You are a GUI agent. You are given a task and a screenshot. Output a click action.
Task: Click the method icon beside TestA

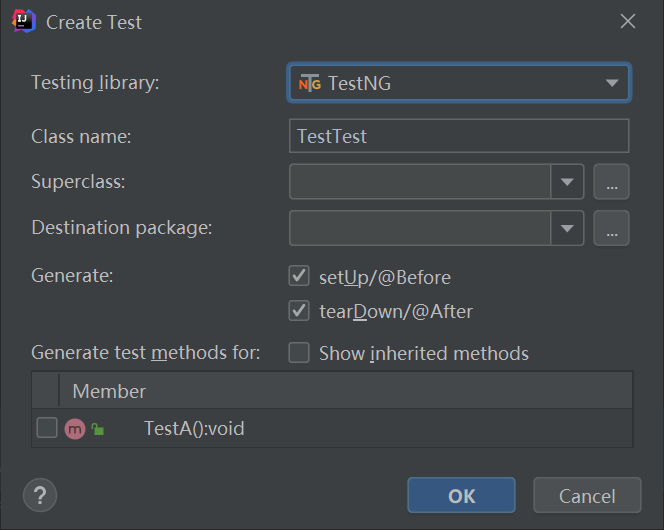point(75,429)
